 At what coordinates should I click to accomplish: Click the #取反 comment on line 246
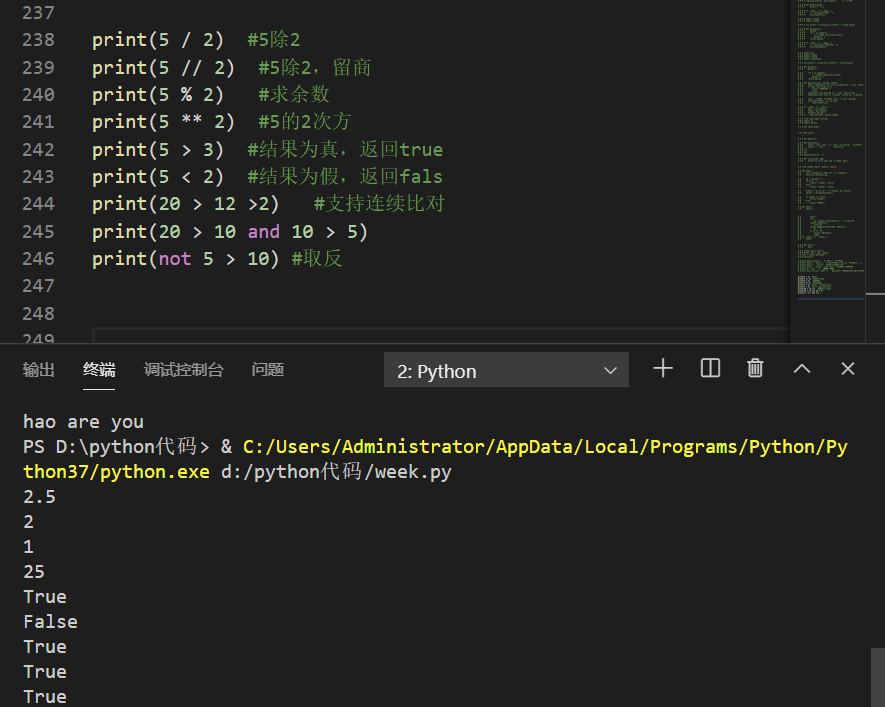(x=317, y=259)
